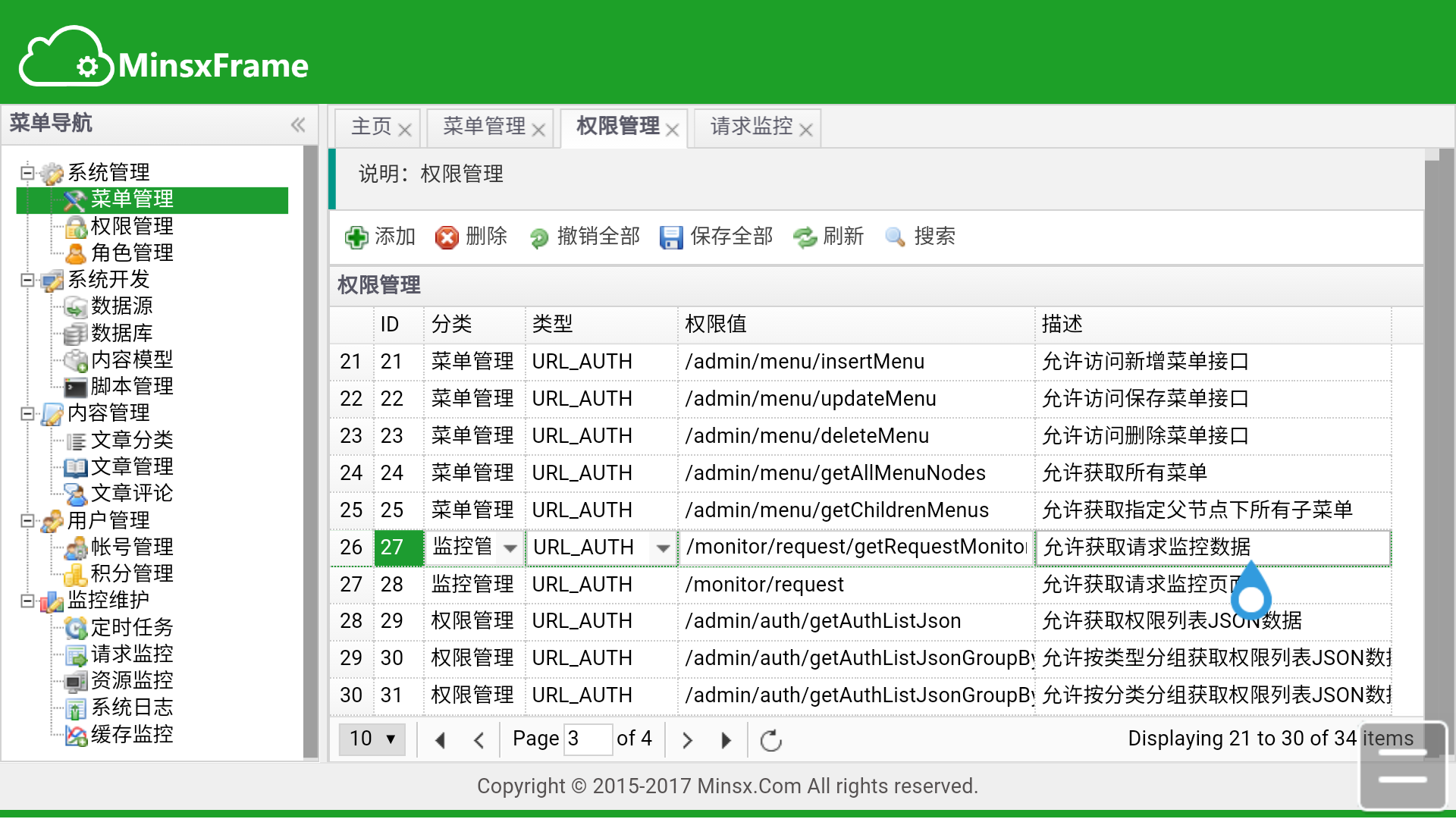Select cell /admin/menu/insertMenu
Viewport: 1456px width, 819px height.
856,362
